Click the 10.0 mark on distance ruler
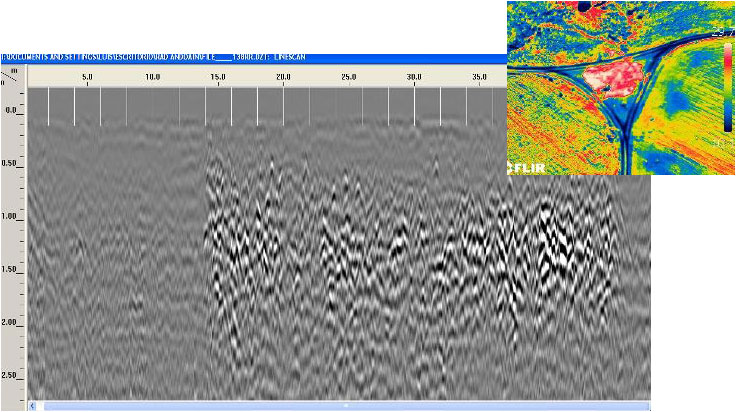Screen dimensions: 736x412 click(x=153, y=76)
